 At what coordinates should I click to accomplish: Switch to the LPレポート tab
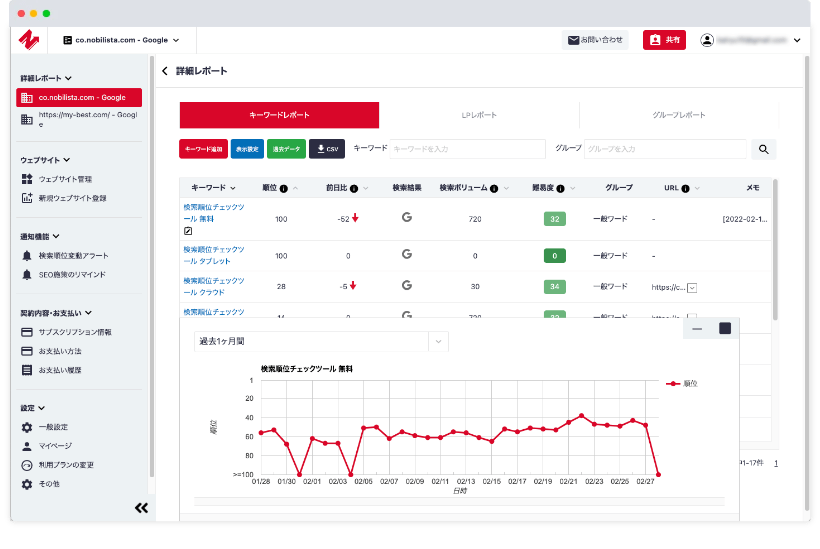(478, 115)
